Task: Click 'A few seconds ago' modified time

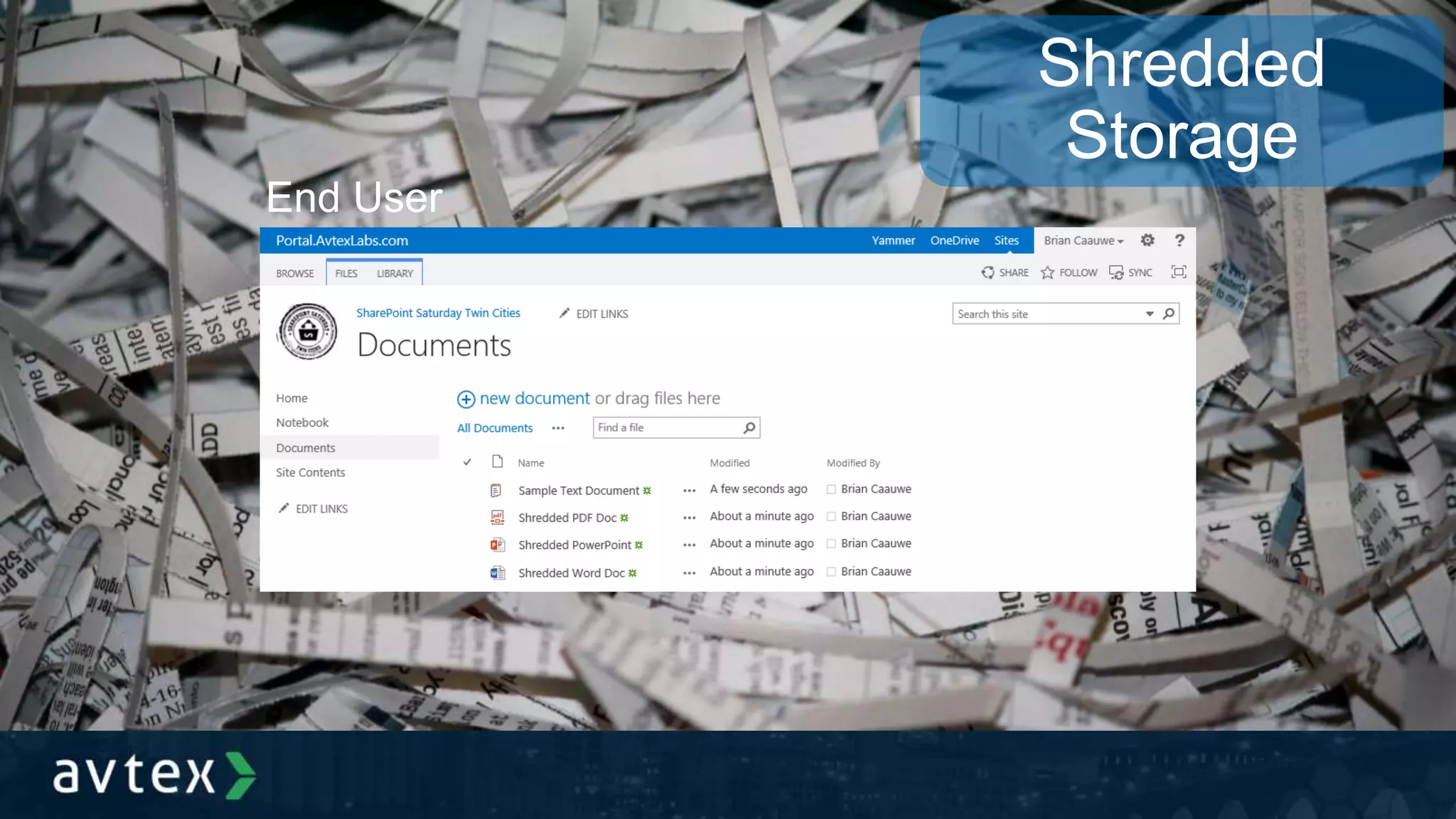Action: 759,489
